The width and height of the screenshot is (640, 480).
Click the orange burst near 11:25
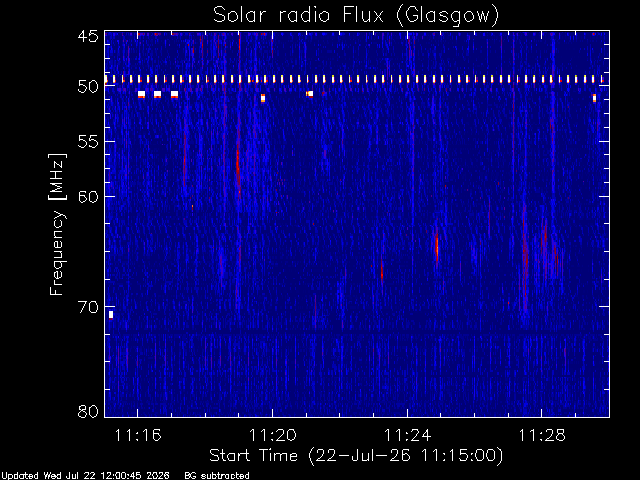coord(437,246)
